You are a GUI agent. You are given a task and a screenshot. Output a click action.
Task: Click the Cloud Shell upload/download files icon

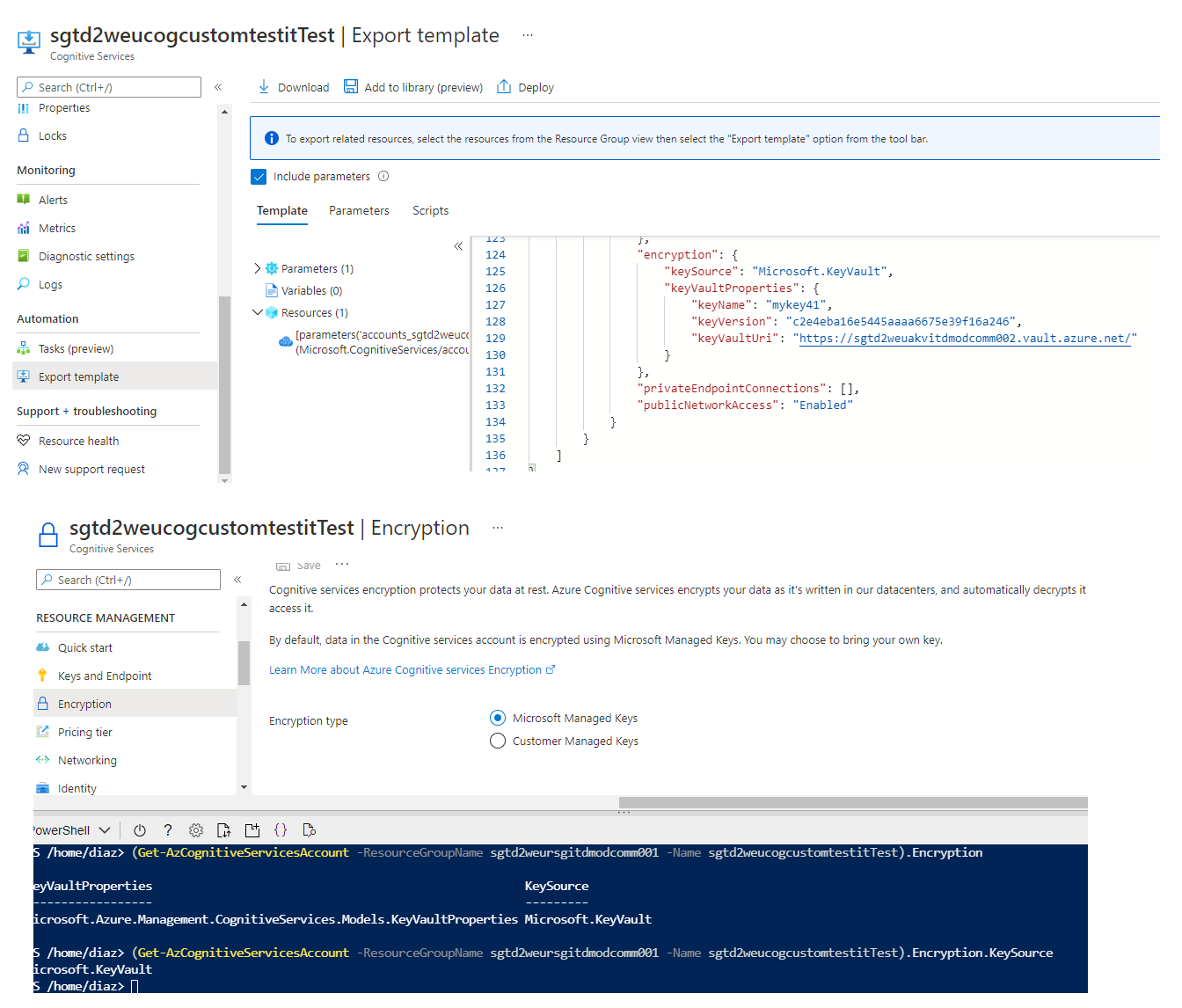tap(224, 829)
